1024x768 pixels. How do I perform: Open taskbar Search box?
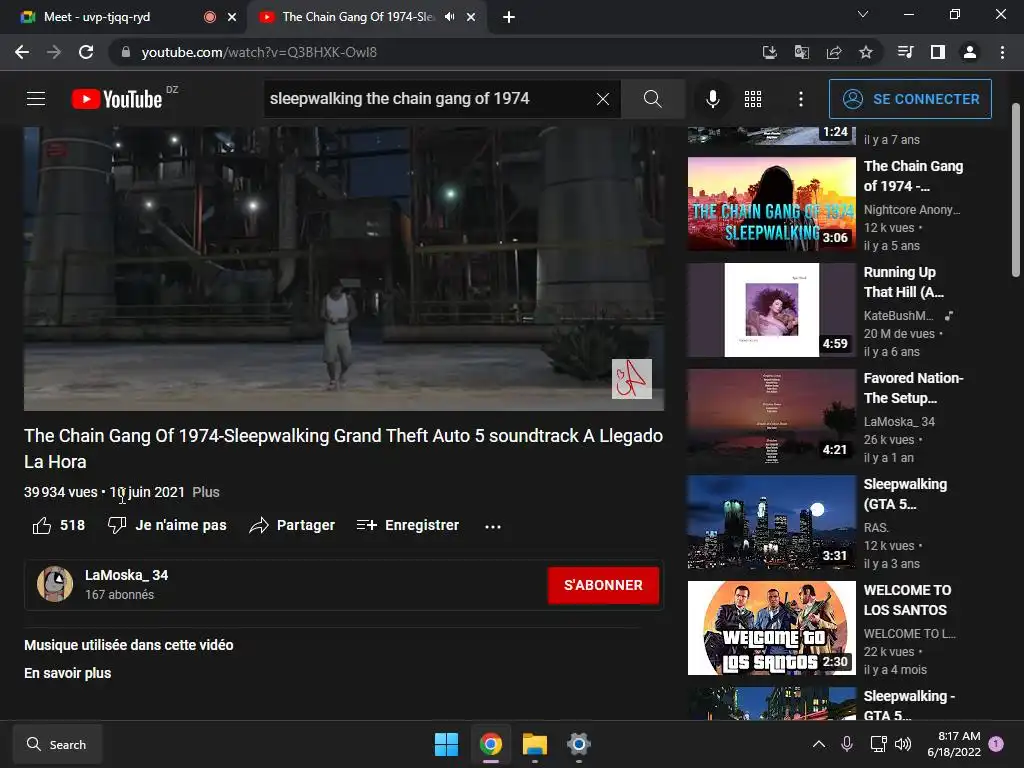[57, 744]
